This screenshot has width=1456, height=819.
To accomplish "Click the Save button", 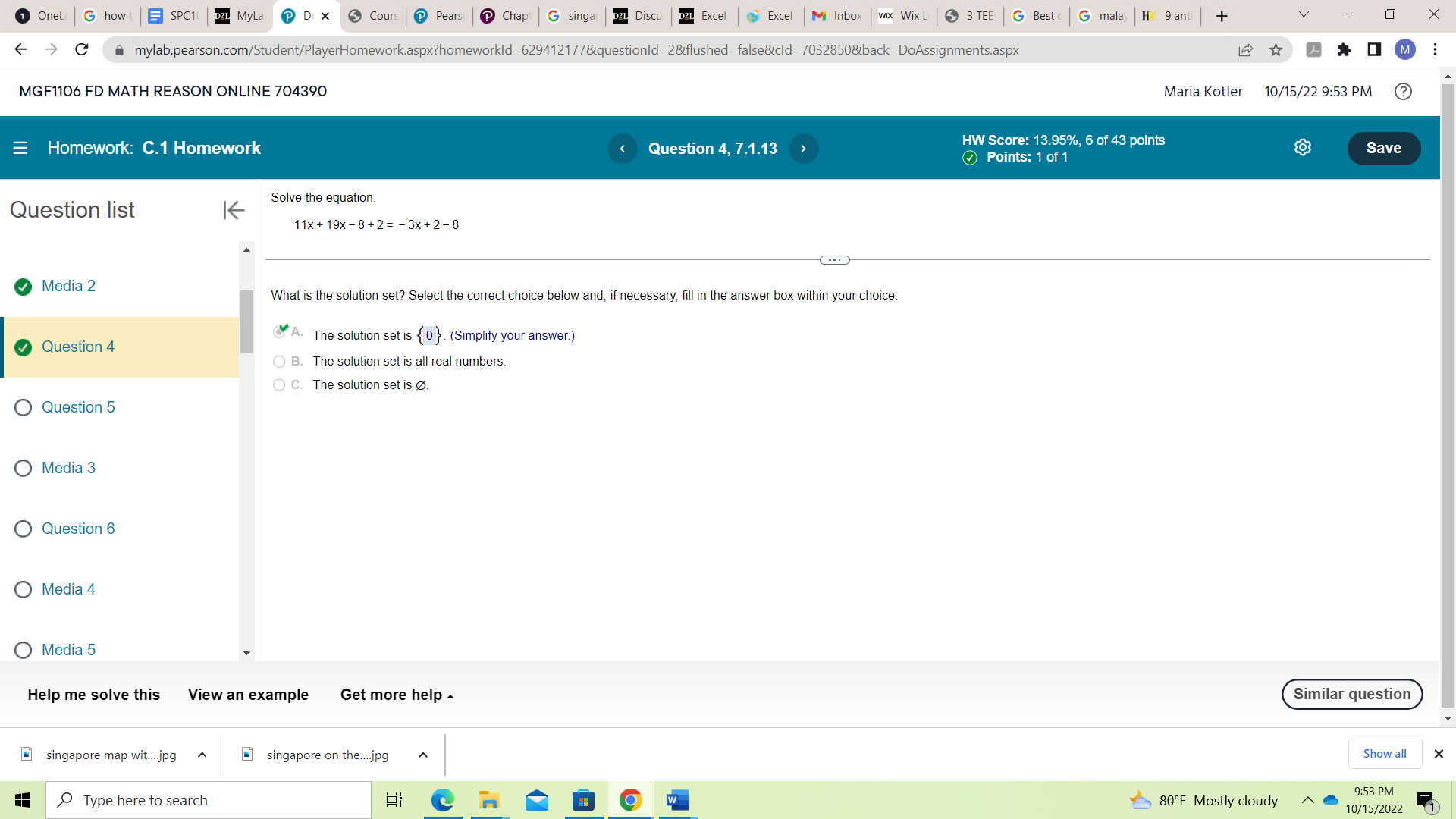I will pyautogui.click(x=1383, y=148).
